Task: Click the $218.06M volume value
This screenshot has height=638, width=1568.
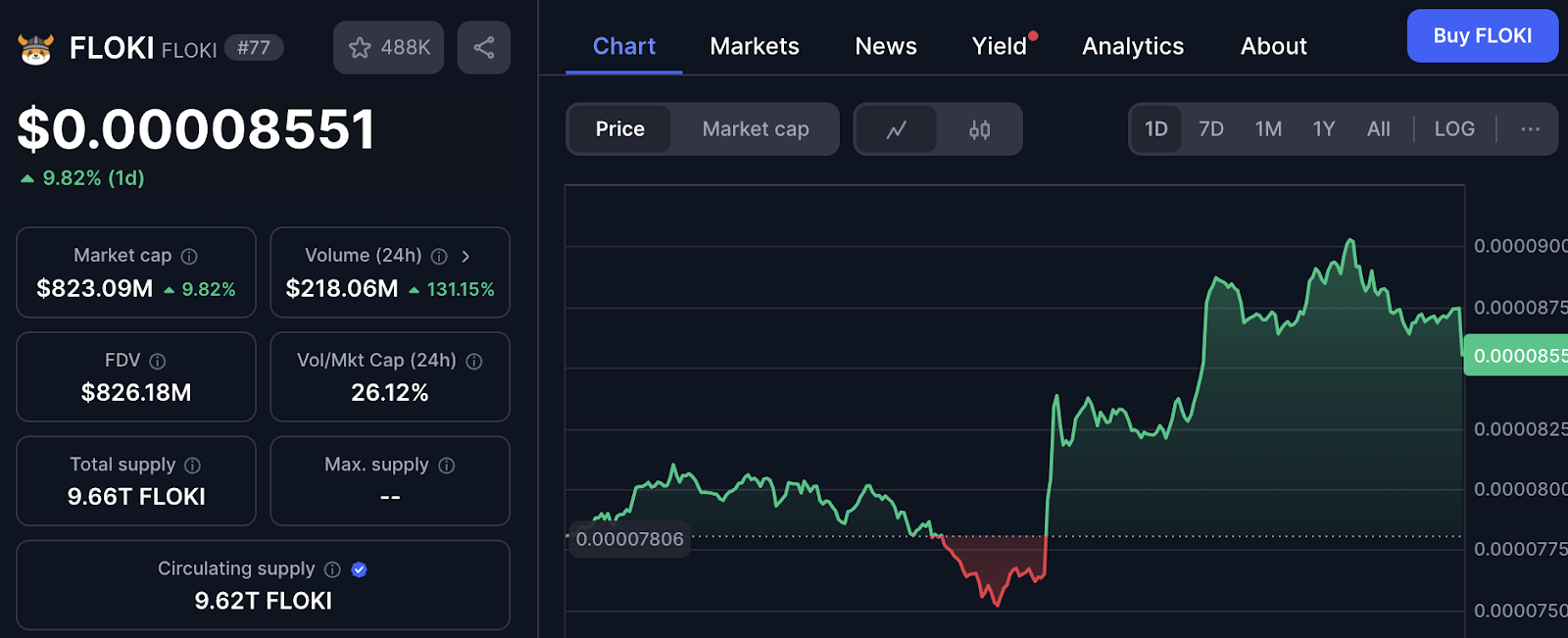Action: click(342, 288)
